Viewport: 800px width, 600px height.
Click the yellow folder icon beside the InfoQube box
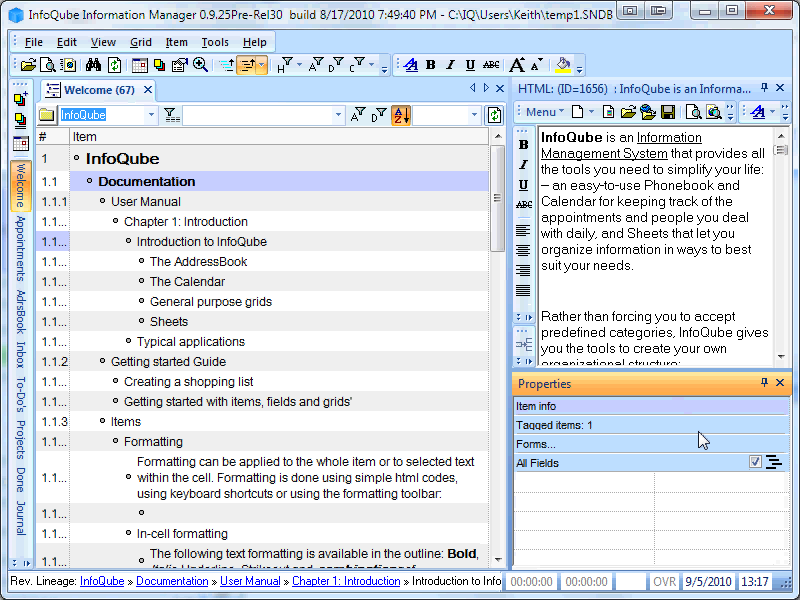pos(46,115)
